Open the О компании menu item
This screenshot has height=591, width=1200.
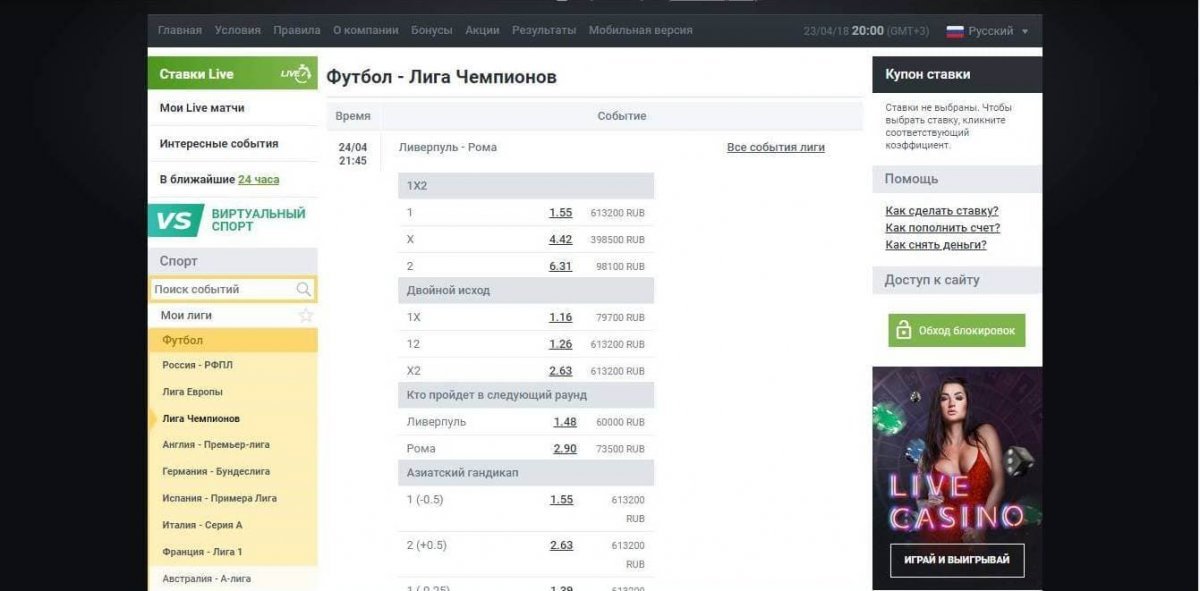pyautogui.click(x=366, y=30)
